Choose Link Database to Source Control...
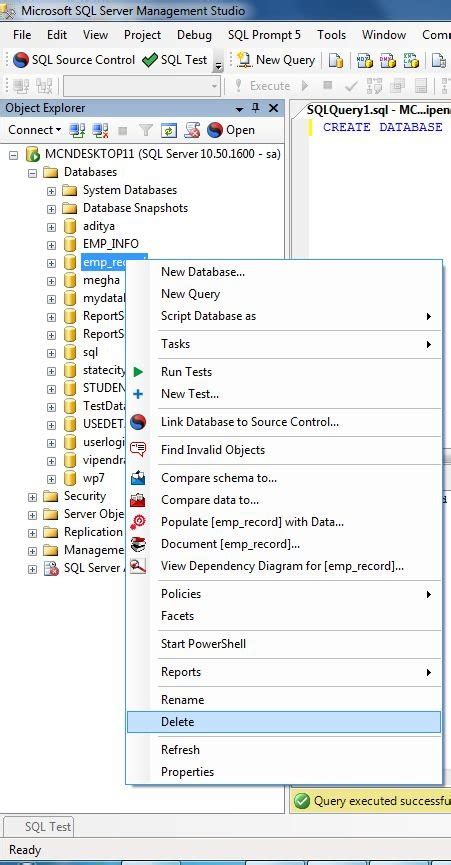 (284, 422)
